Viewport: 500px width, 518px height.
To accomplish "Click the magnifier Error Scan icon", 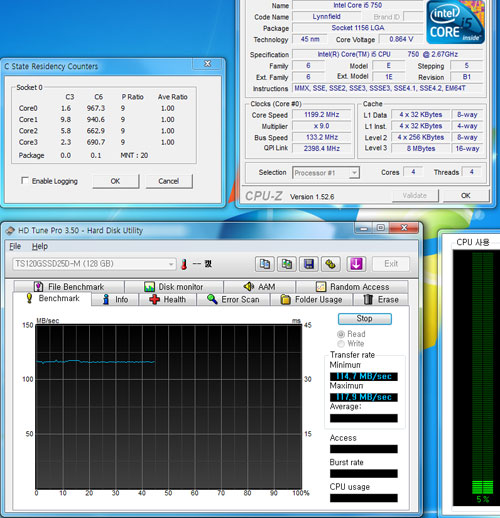I will pyautogui.click(x=212, y=299).
